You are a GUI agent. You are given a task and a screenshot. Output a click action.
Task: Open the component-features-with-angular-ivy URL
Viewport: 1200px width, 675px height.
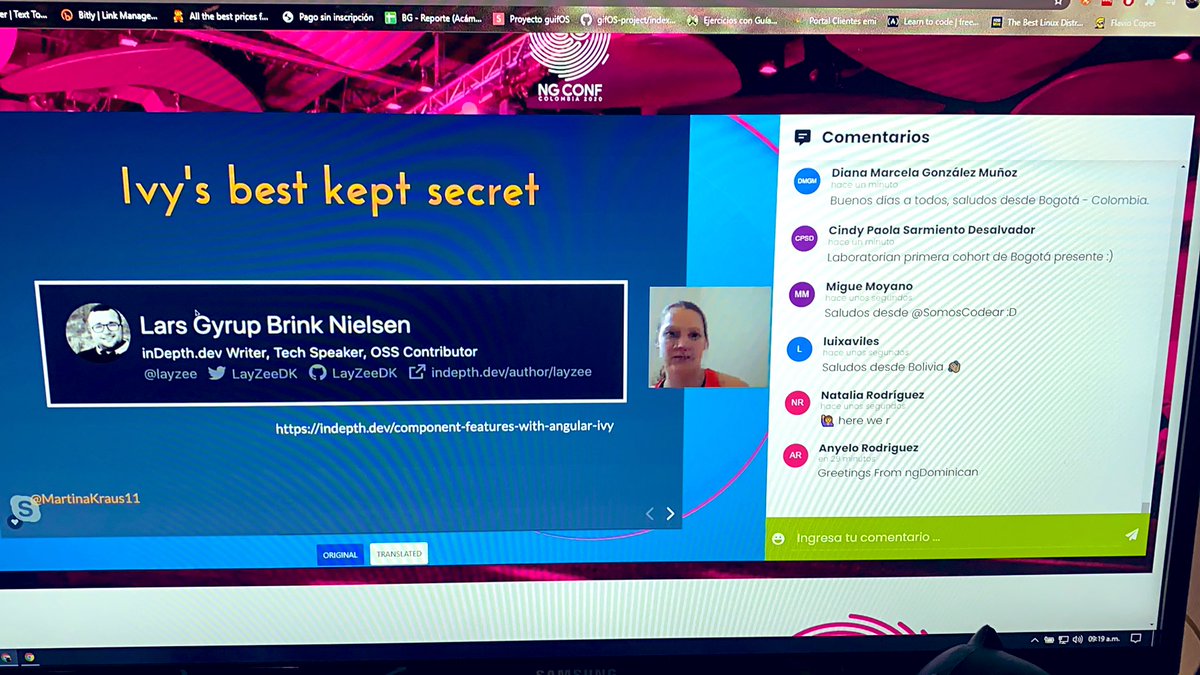[445, 427]
